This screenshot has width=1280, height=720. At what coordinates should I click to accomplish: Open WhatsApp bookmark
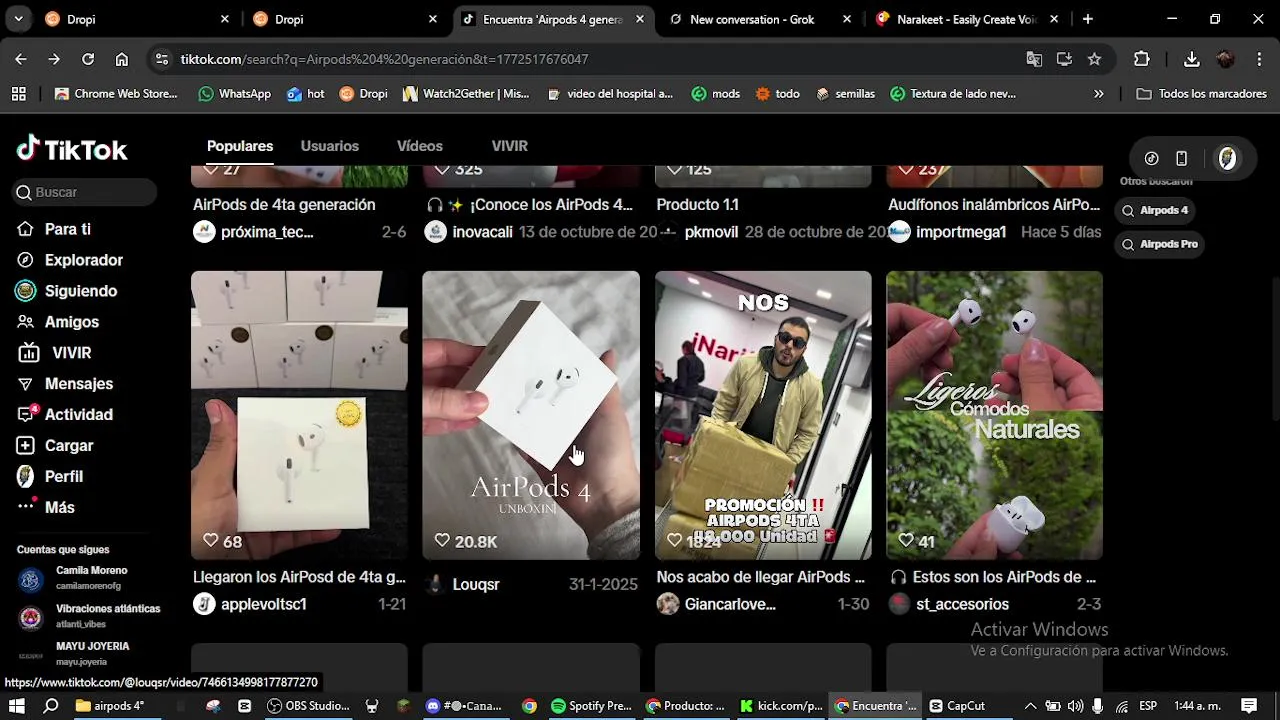(235, 94)
